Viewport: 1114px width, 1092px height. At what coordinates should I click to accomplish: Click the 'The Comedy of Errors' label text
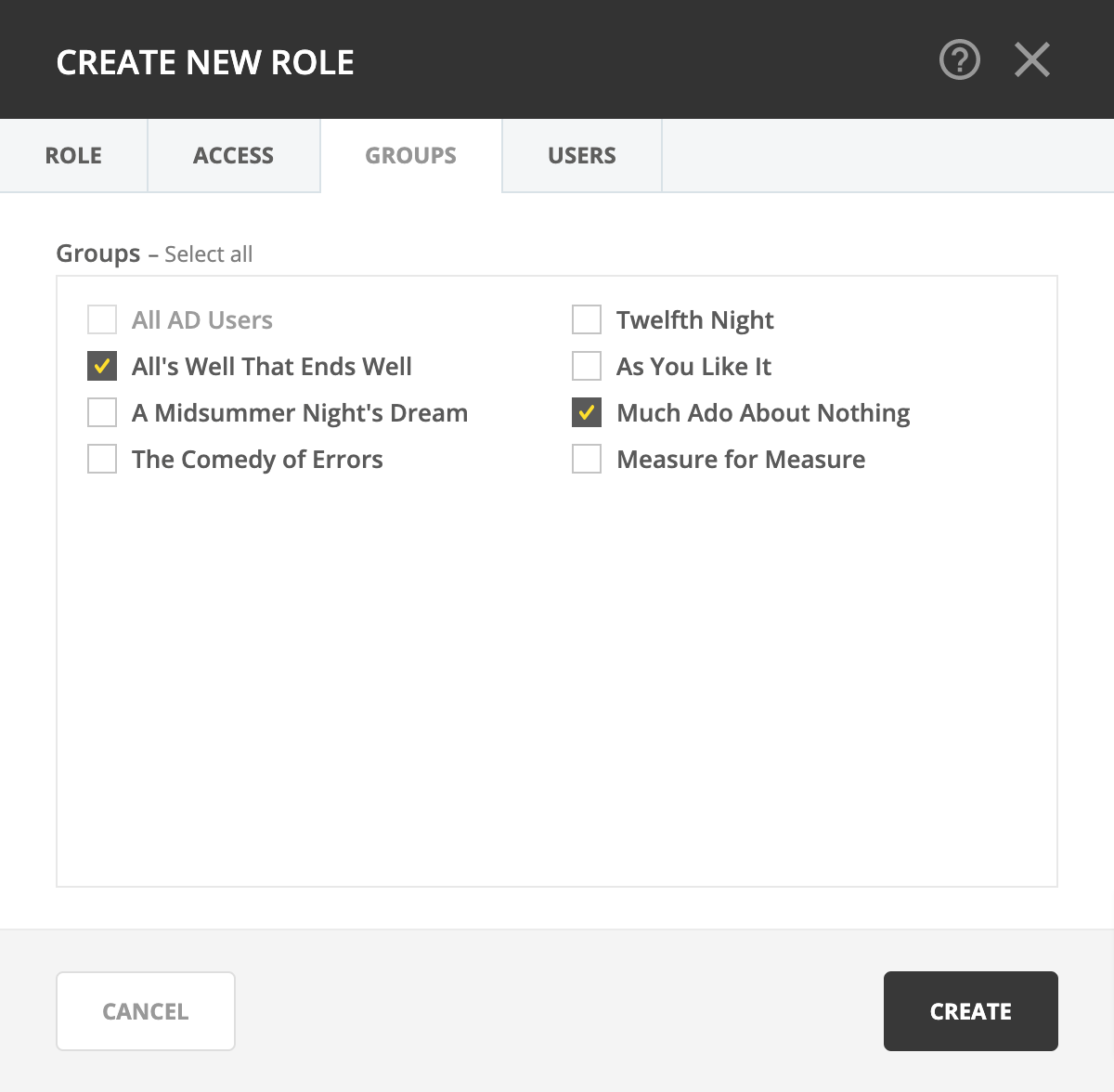pos(257,460)
